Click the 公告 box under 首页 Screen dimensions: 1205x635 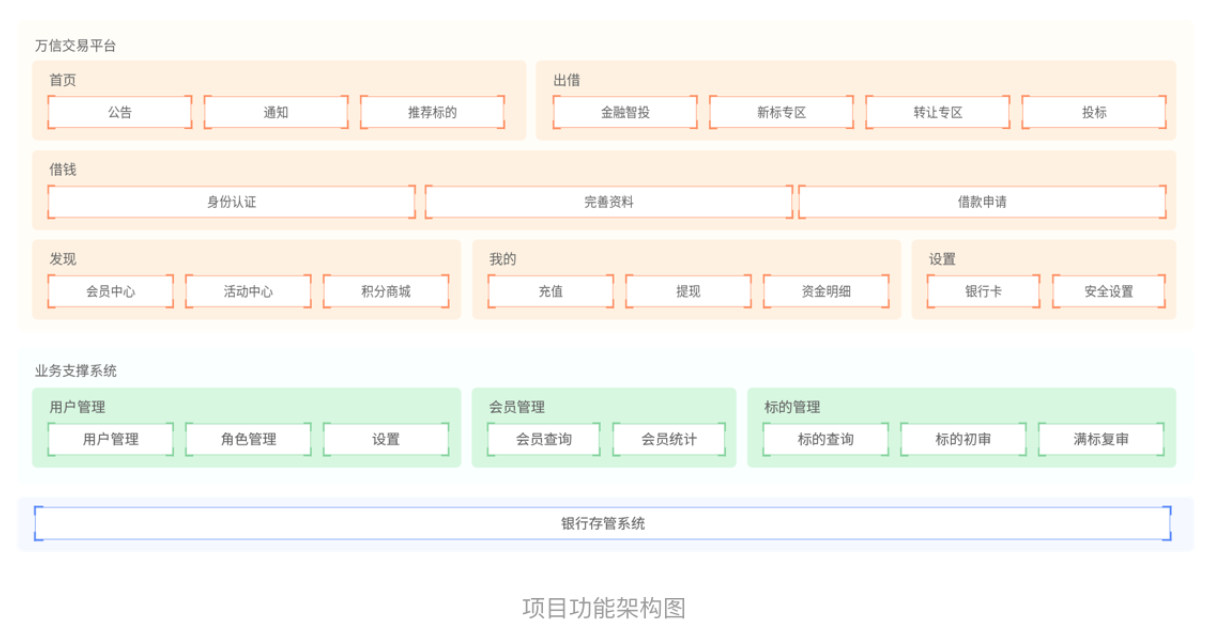[x=120, y=112]
